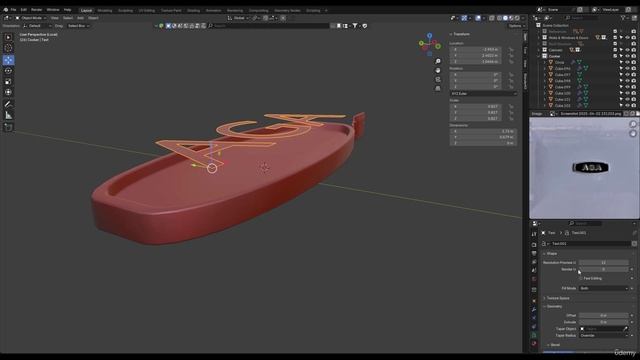
Task: Open the Fill Mode dropdown
Action: coord(604,288)
